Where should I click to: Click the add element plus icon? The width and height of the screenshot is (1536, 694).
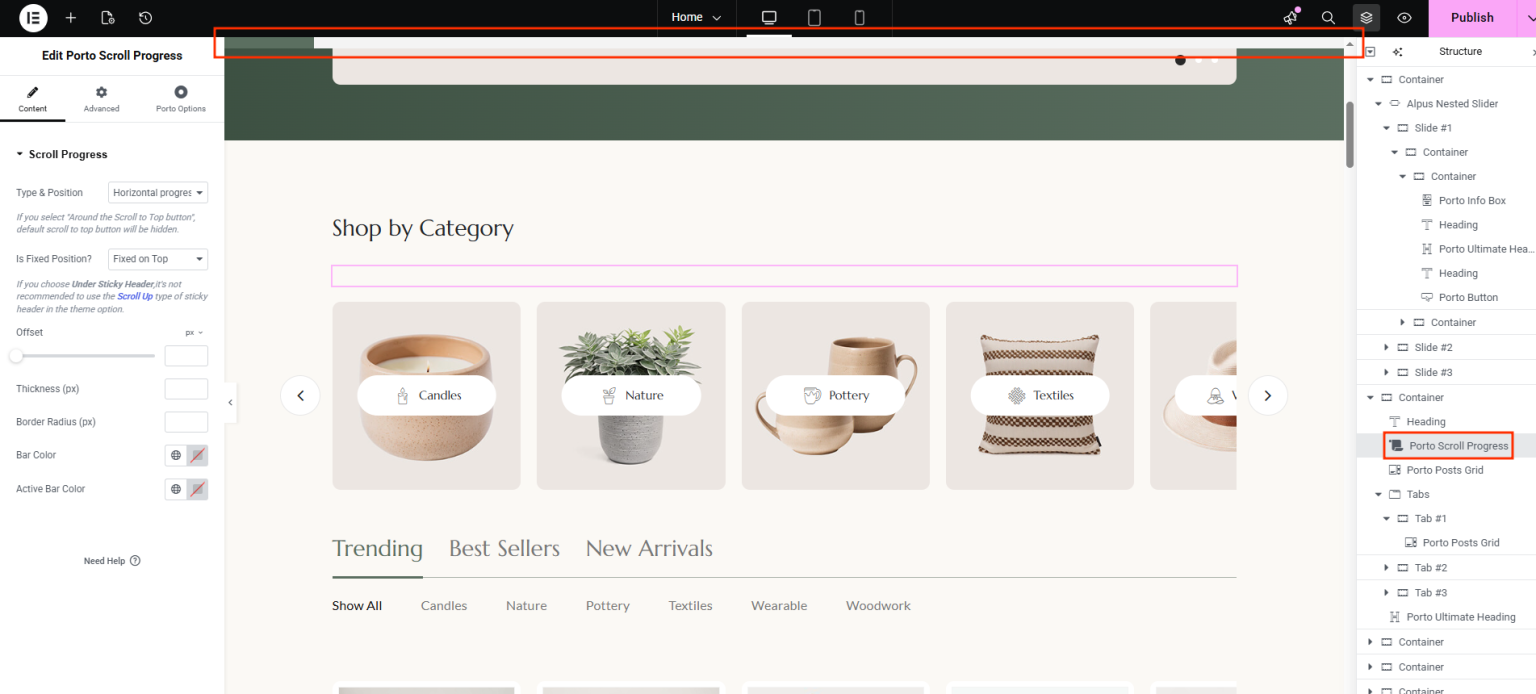click(71, 18)
